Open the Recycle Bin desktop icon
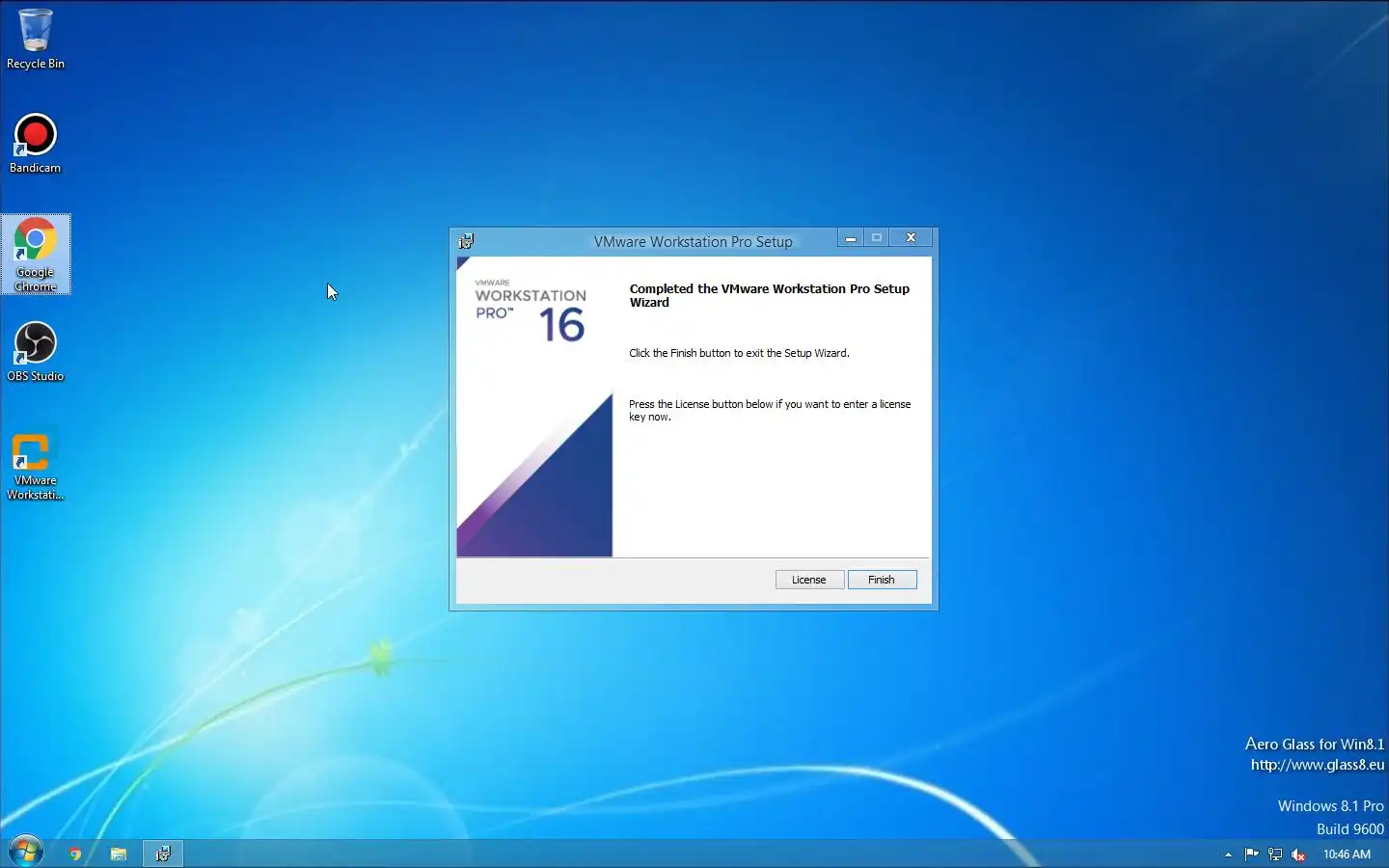 point(36,39)
